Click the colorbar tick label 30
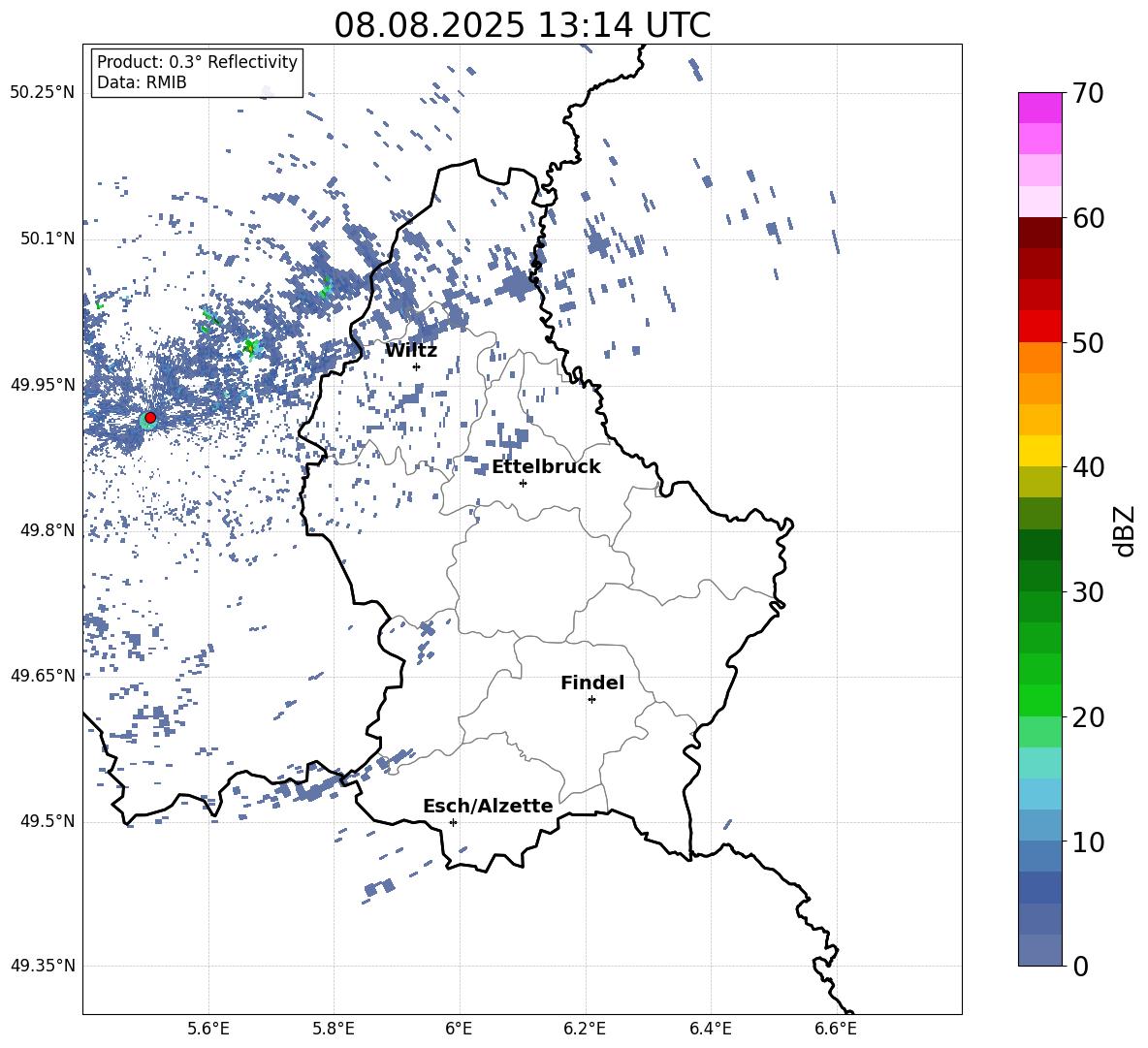Screen dimensions: 1148x1048 [x=1089, y=592]
